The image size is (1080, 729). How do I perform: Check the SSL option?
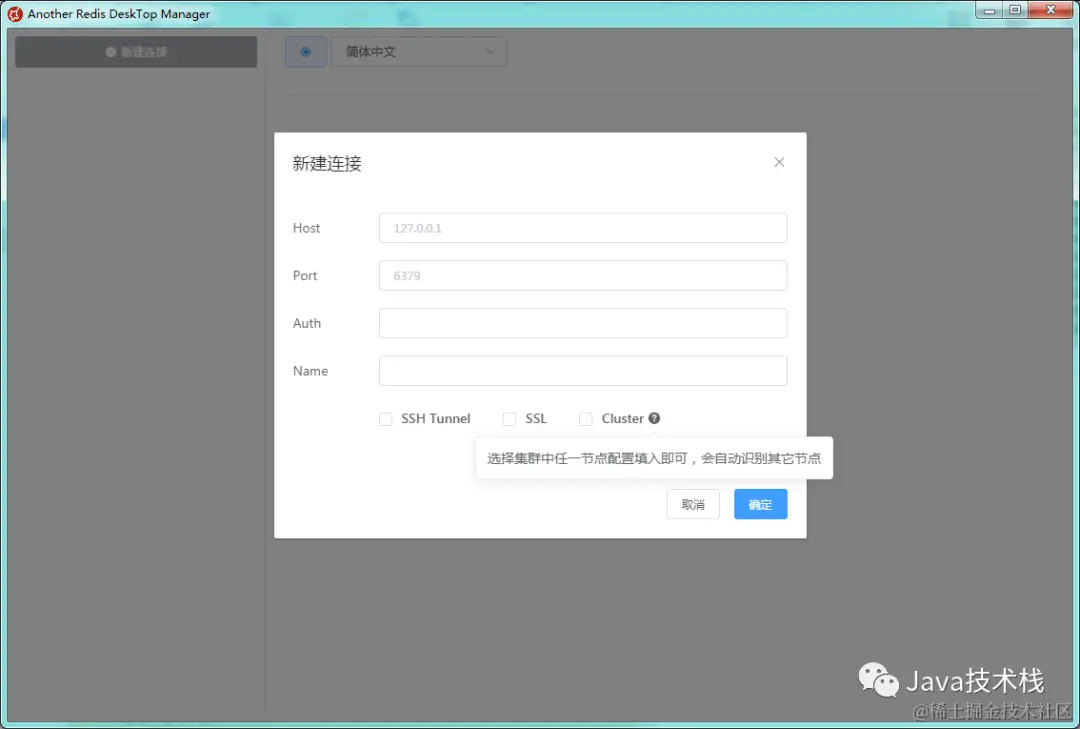coord(509,418)
